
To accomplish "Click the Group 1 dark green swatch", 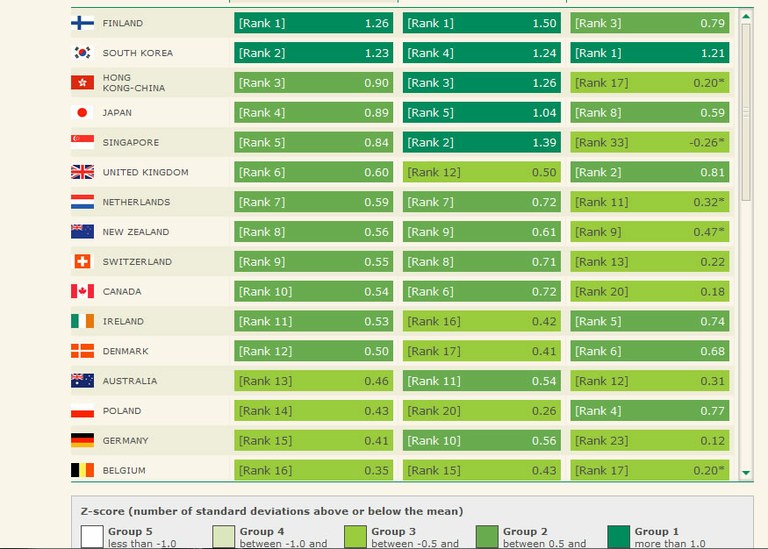I will pos(619,537).
